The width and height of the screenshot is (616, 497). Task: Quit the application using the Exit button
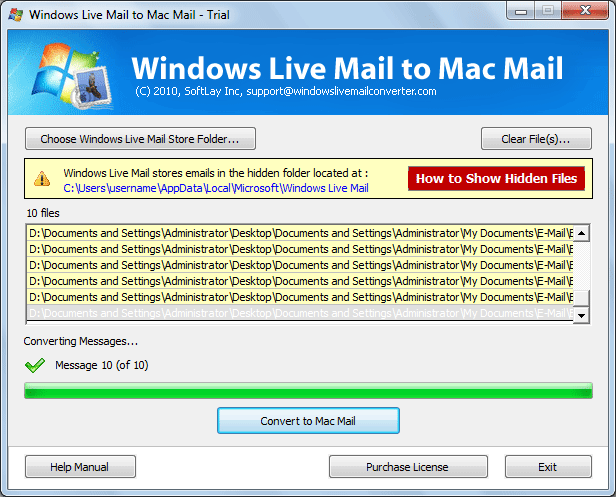tap(547, 467)
